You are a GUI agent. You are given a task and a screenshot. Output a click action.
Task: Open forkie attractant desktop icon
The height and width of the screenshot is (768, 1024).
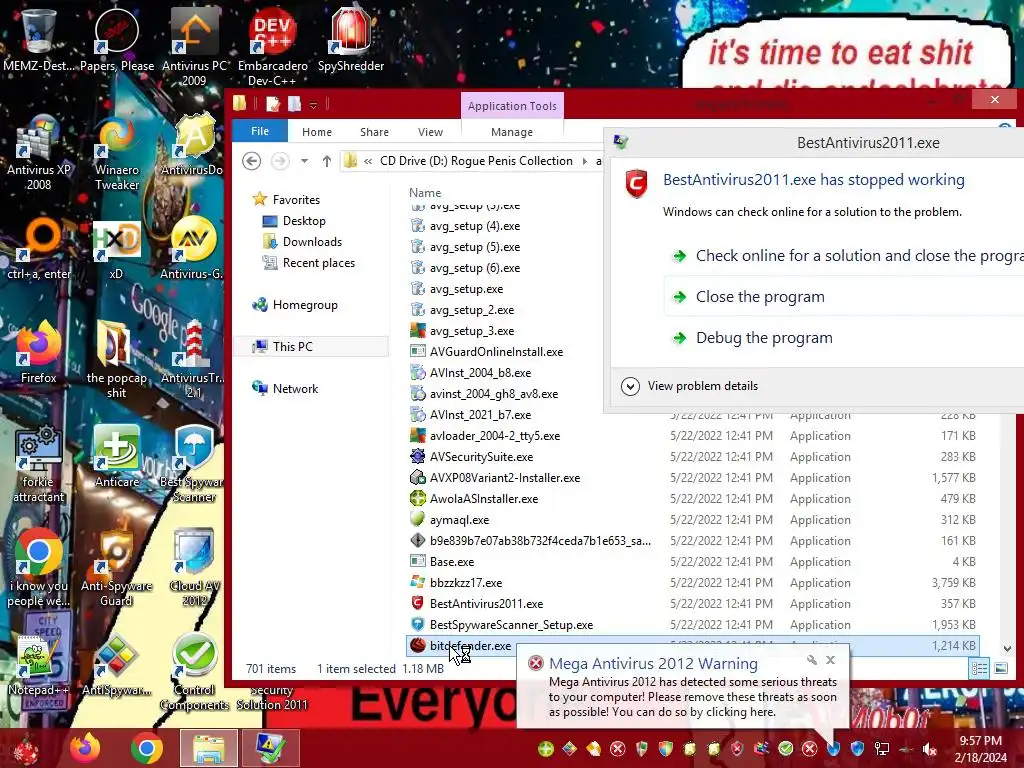point(39,464)
